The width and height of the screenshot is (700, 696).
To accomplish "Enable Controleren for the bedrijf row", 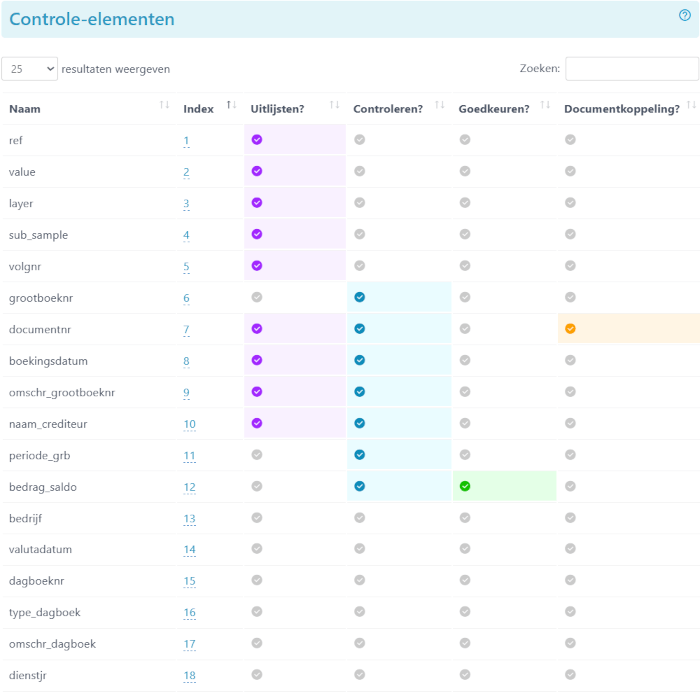I will (x=359, y=517).
